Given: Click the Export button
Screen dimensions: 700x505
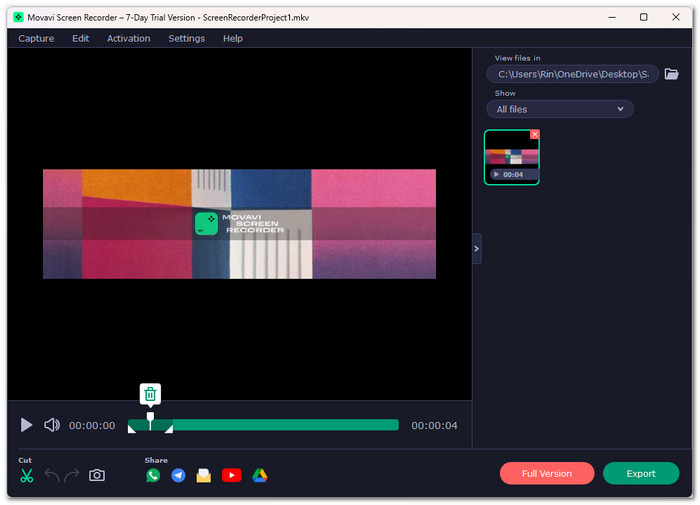Looking at the screenshot, I should (x=641, y=474).
